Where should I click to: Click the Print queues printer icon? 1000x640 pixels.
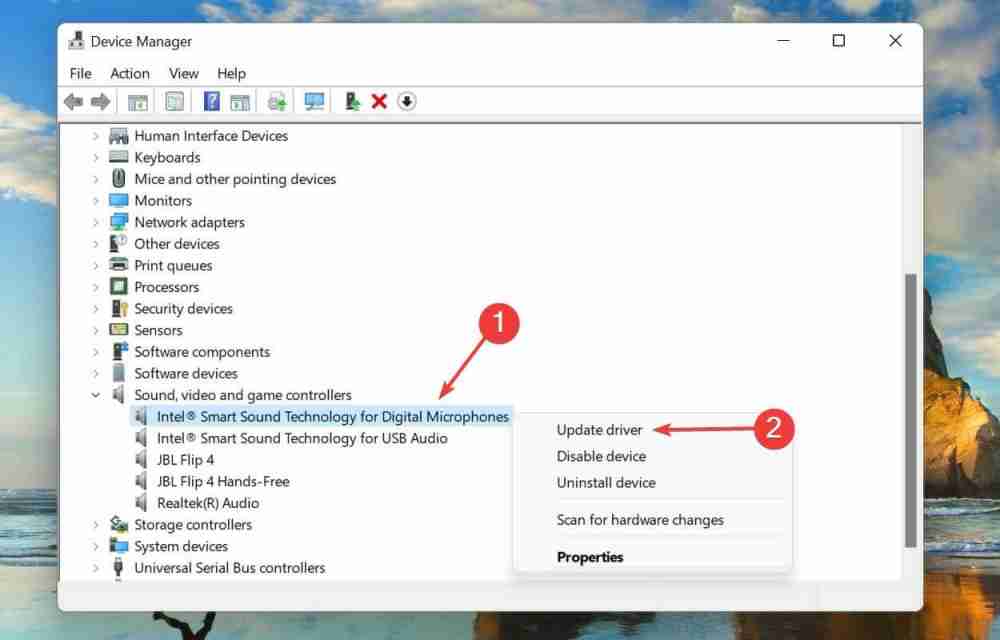coord(119,265)
